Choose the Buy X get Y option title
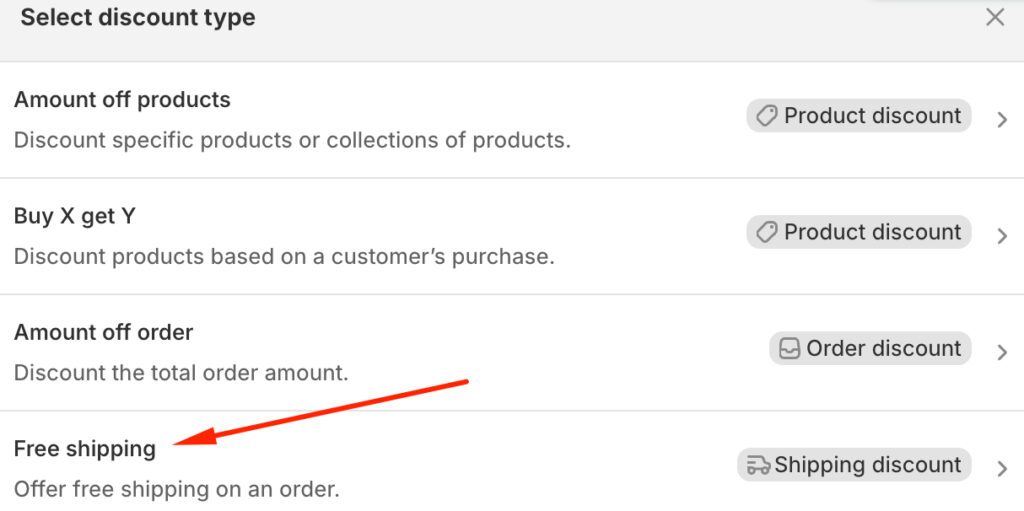This screenshot has width=1024, height=511. coord(75,216)
